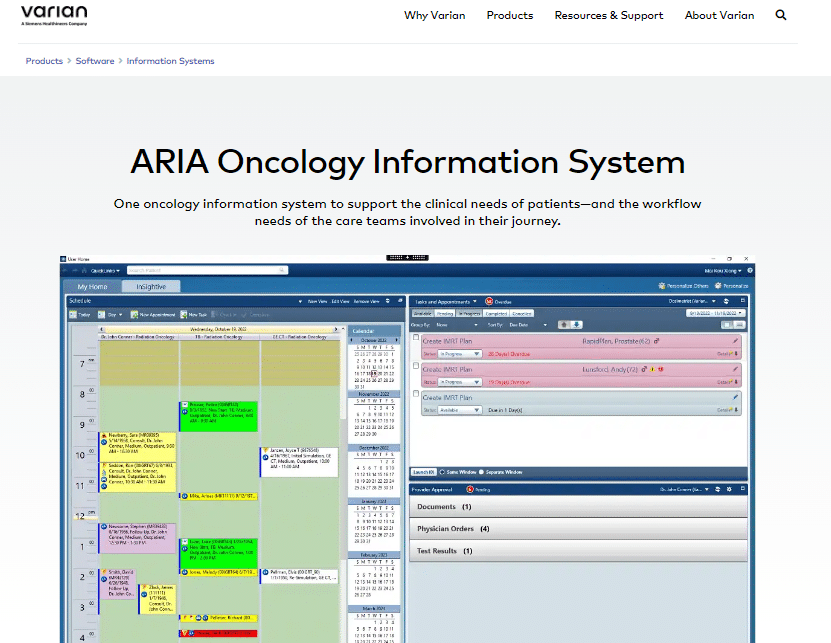Edit the Lunsford, Andy task pencil icon
Image resolution: width=831 pixels, height=643 pixels.
(x=735, y=369)
